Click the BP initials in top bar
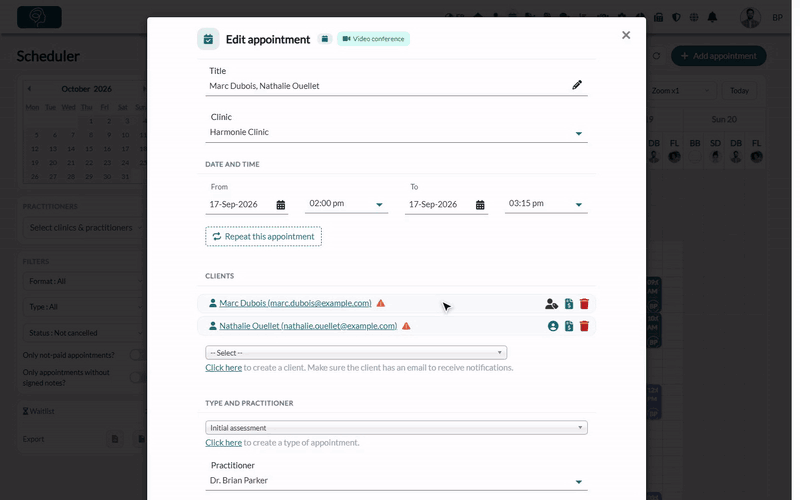Viewport: 800px width, 500px height. tap(777, 17)
